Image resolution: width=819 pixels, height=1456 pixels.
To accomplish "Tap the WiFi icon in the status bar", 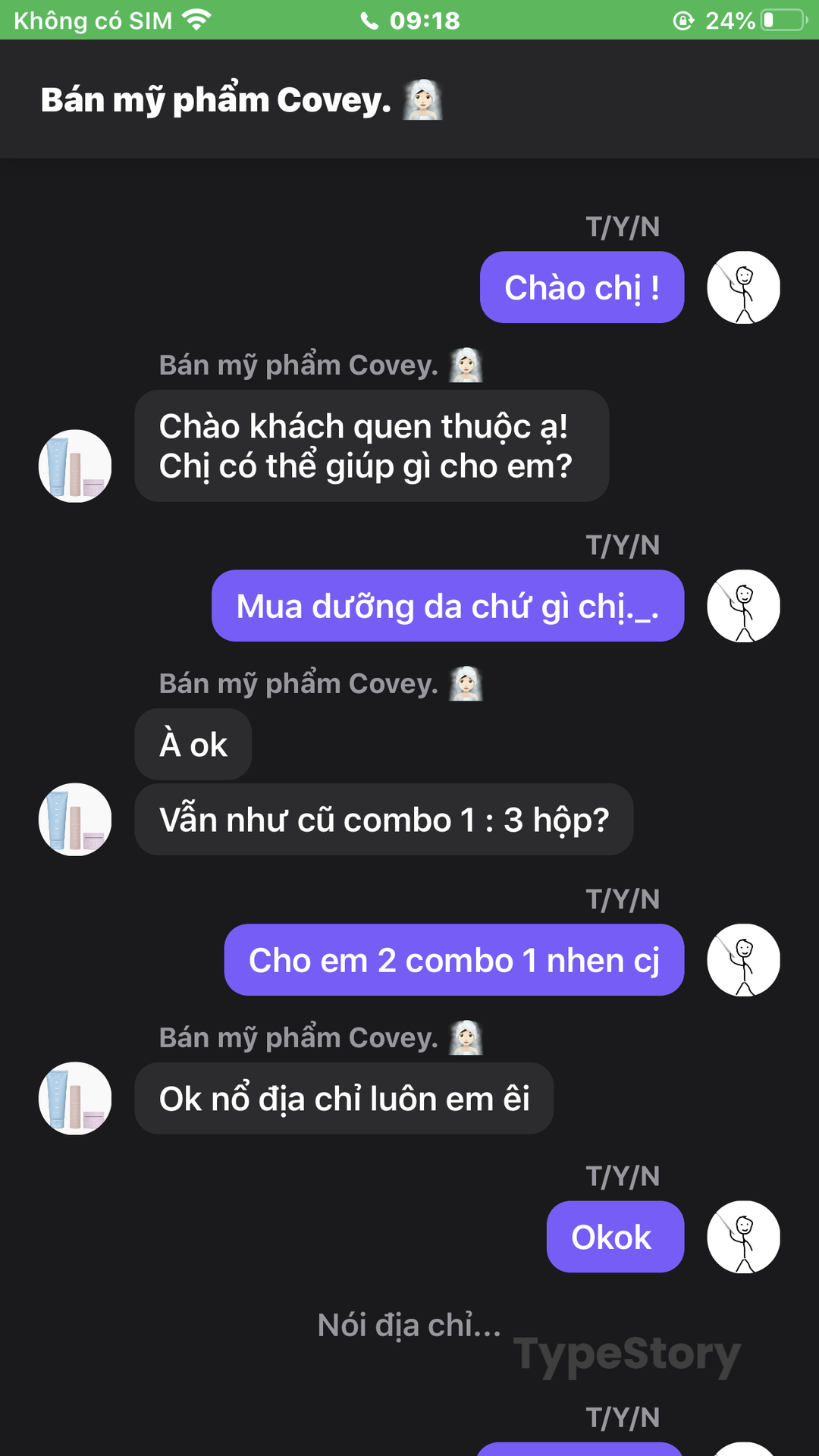I will [197, 20].
